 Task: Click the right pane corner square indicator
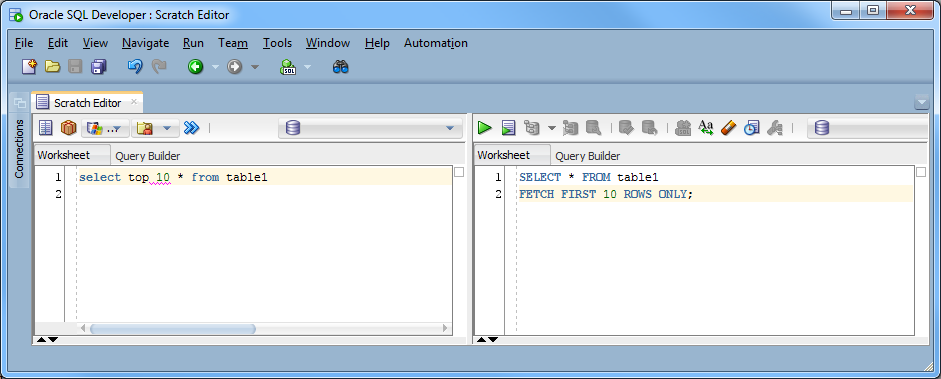pos(922,173)
